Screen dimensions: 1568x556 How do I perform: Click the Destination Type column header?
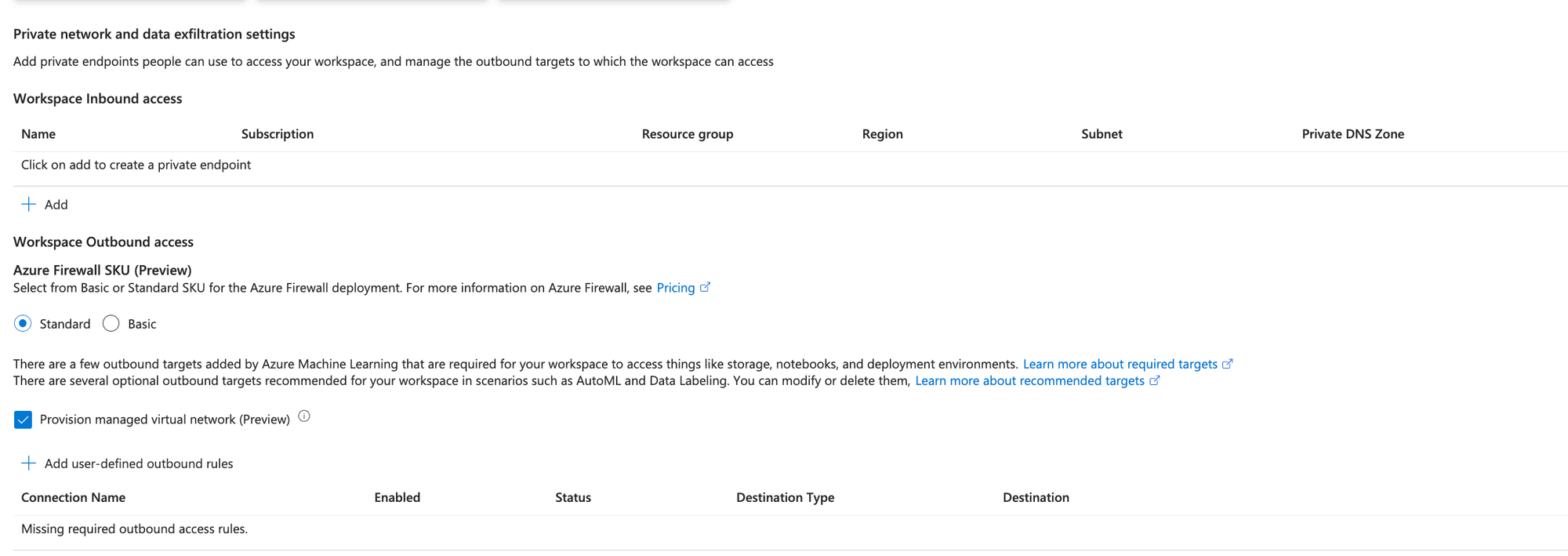point(785,497)
